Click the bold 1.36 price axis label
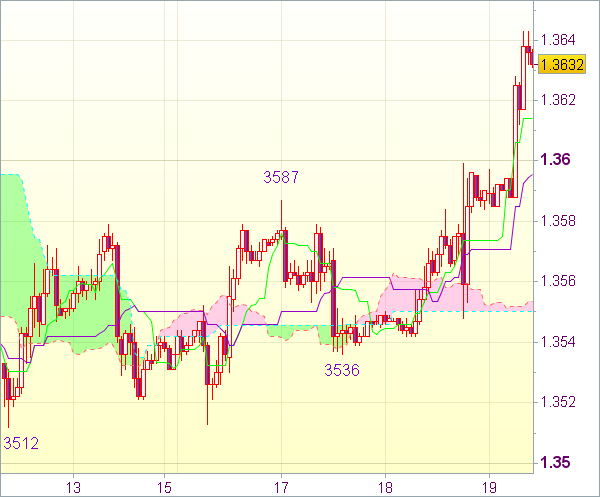This screenshot has height=497, width=600. [x=555, y=160]
